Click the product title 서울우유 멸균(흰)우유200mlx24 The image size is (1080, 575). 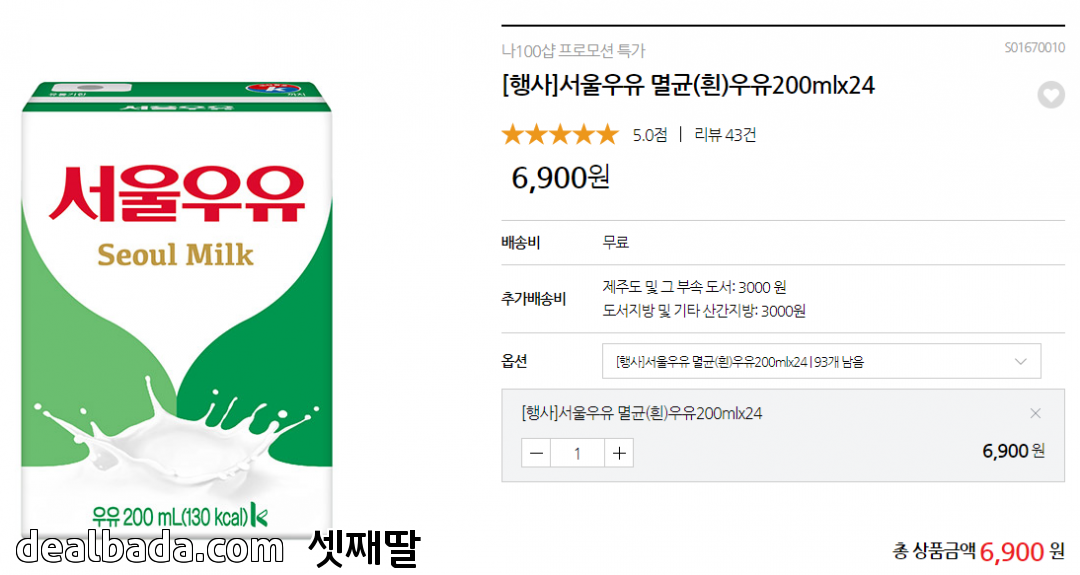pyautogui.click(x=688, y=86)
